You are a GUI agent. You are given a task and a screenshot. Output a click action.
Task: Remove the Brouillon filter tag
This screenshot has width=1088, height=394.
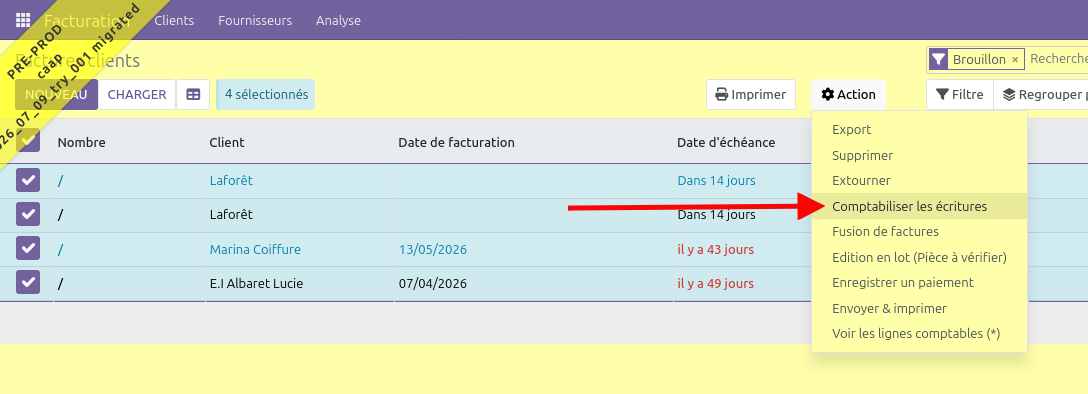coord(1015,60)
